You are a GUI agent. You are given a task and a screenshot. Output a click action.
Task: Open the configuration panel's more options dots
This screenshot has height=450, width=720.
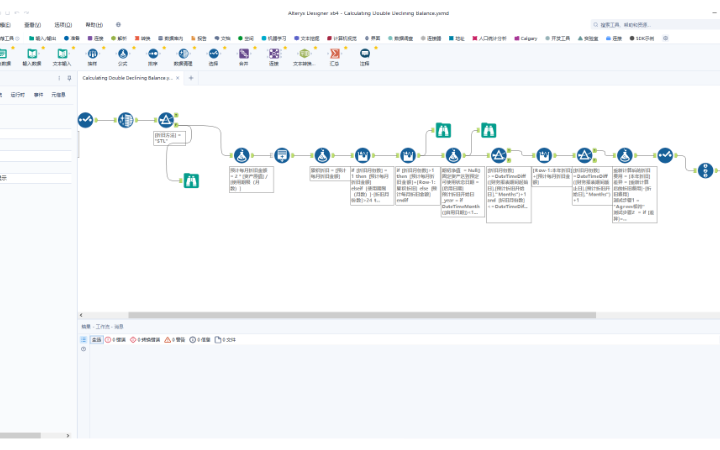(59, 78)
